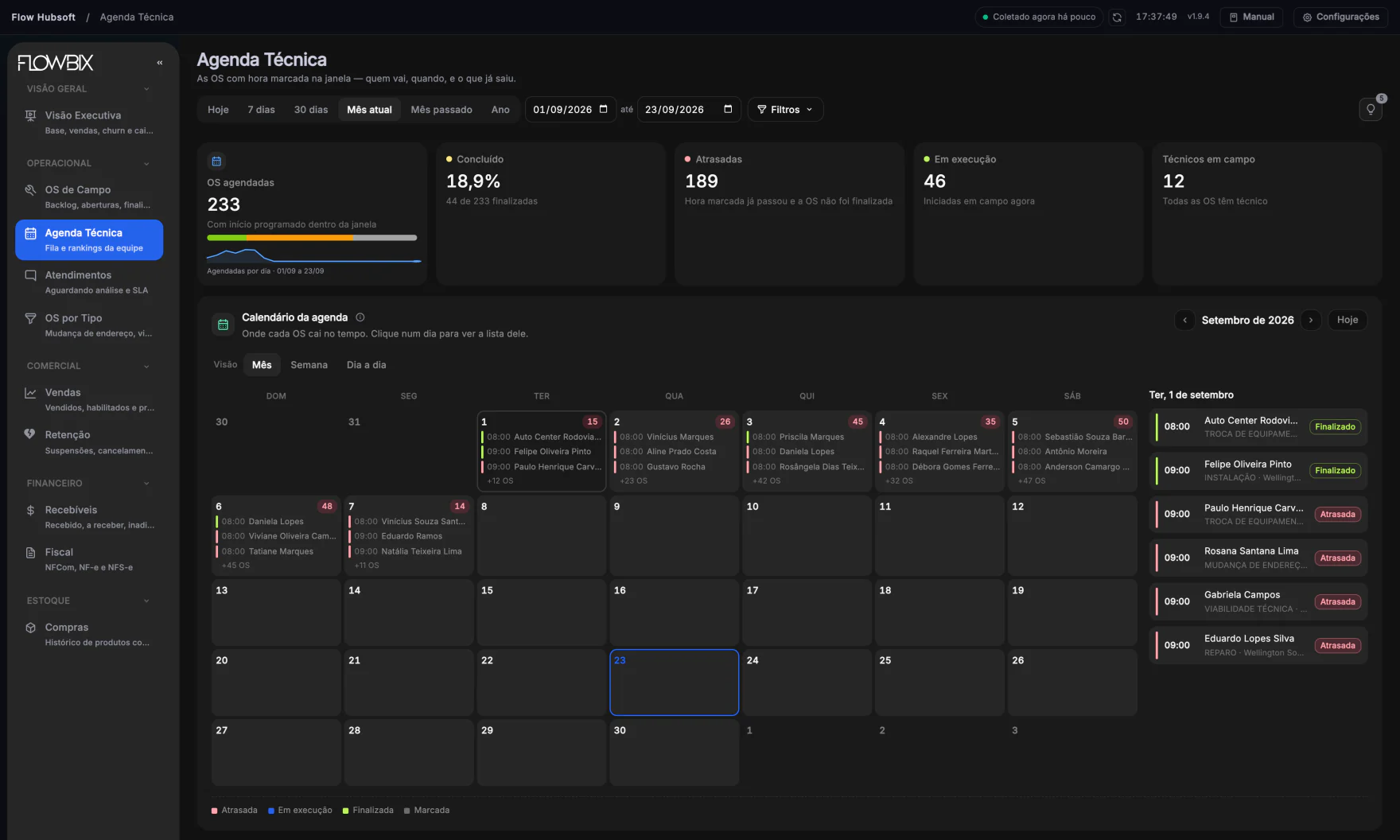Screen dimensions: 1400x840
Task: Click the end date field 23/09/2026
Action: point(689,110)
